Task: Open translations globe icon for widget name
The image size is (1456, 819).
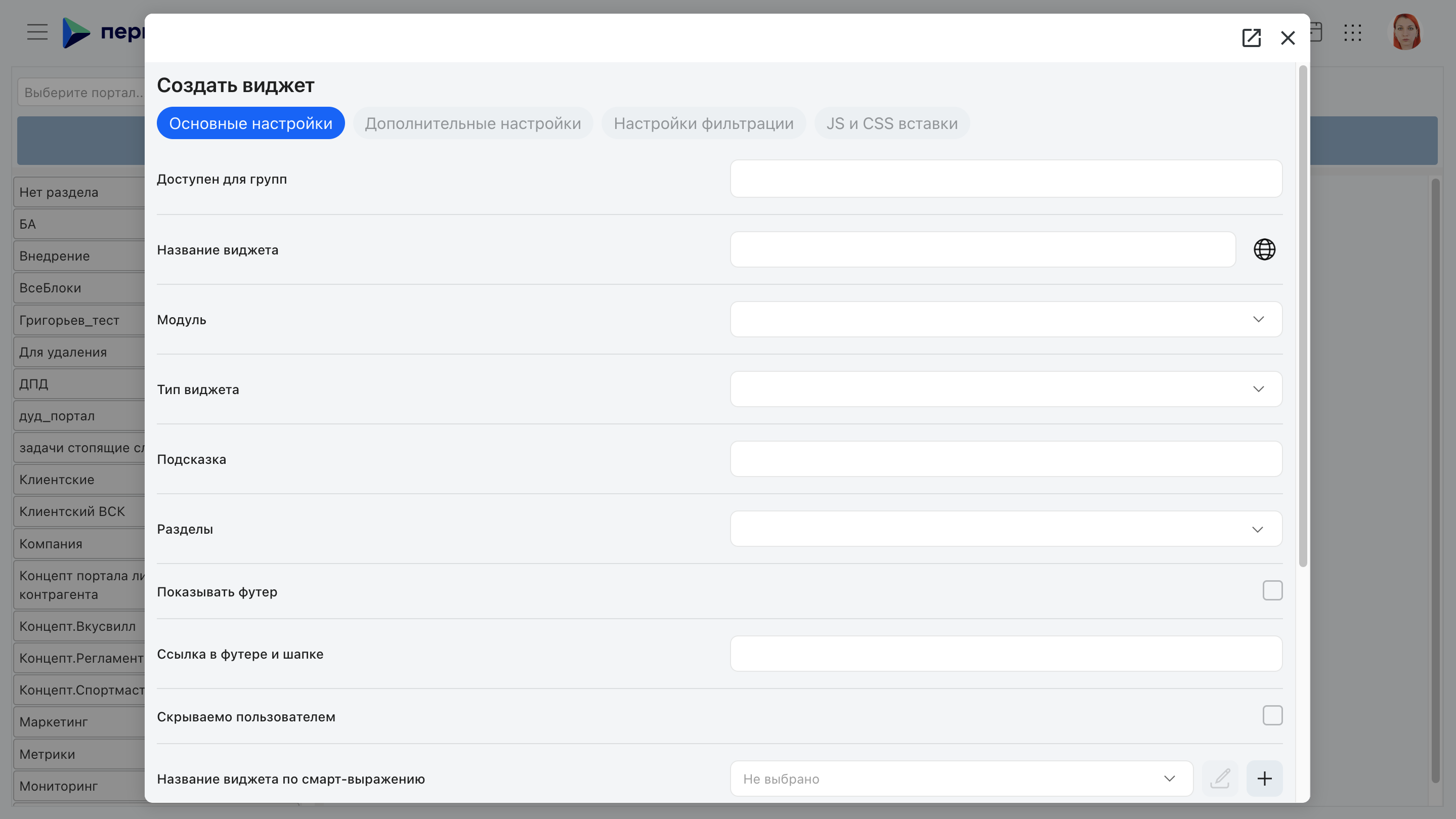Action: 1264,249
